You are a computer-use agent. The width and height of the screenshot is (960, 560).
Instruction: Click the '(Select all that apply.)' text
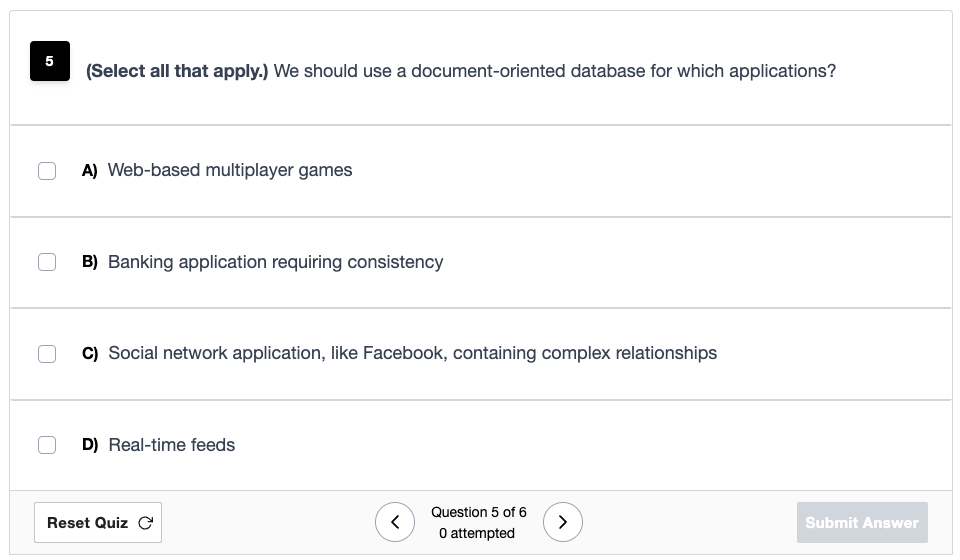[177, 71]
